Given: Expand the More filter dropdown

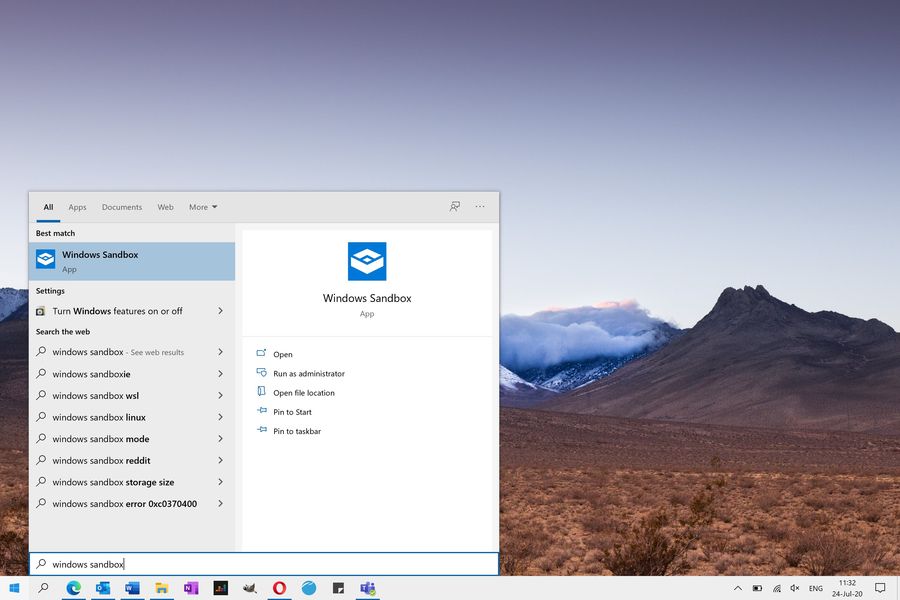Looking at the screenshot, I should (203, 207).
